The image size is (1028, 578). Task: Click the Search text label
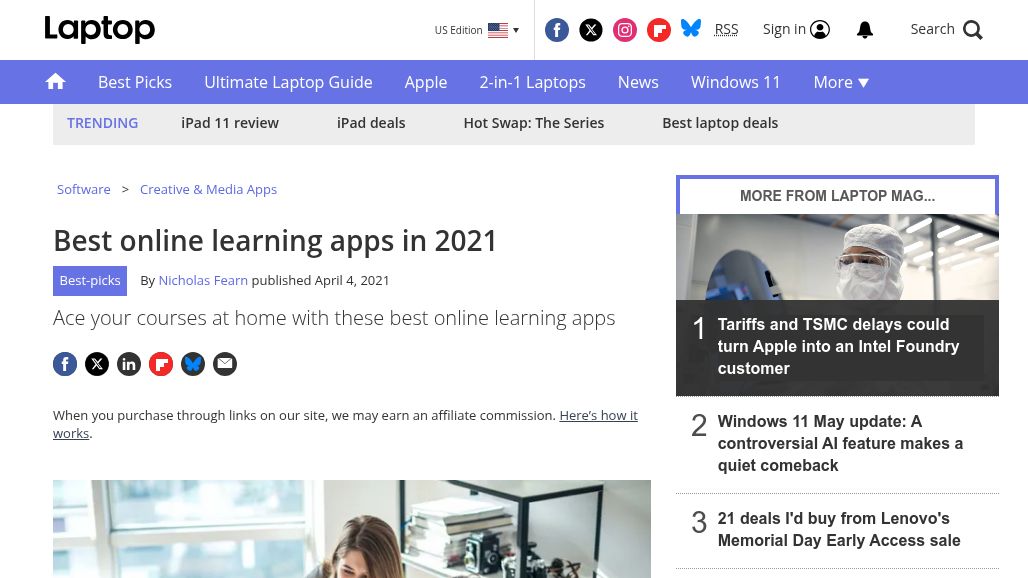[932, 29]
